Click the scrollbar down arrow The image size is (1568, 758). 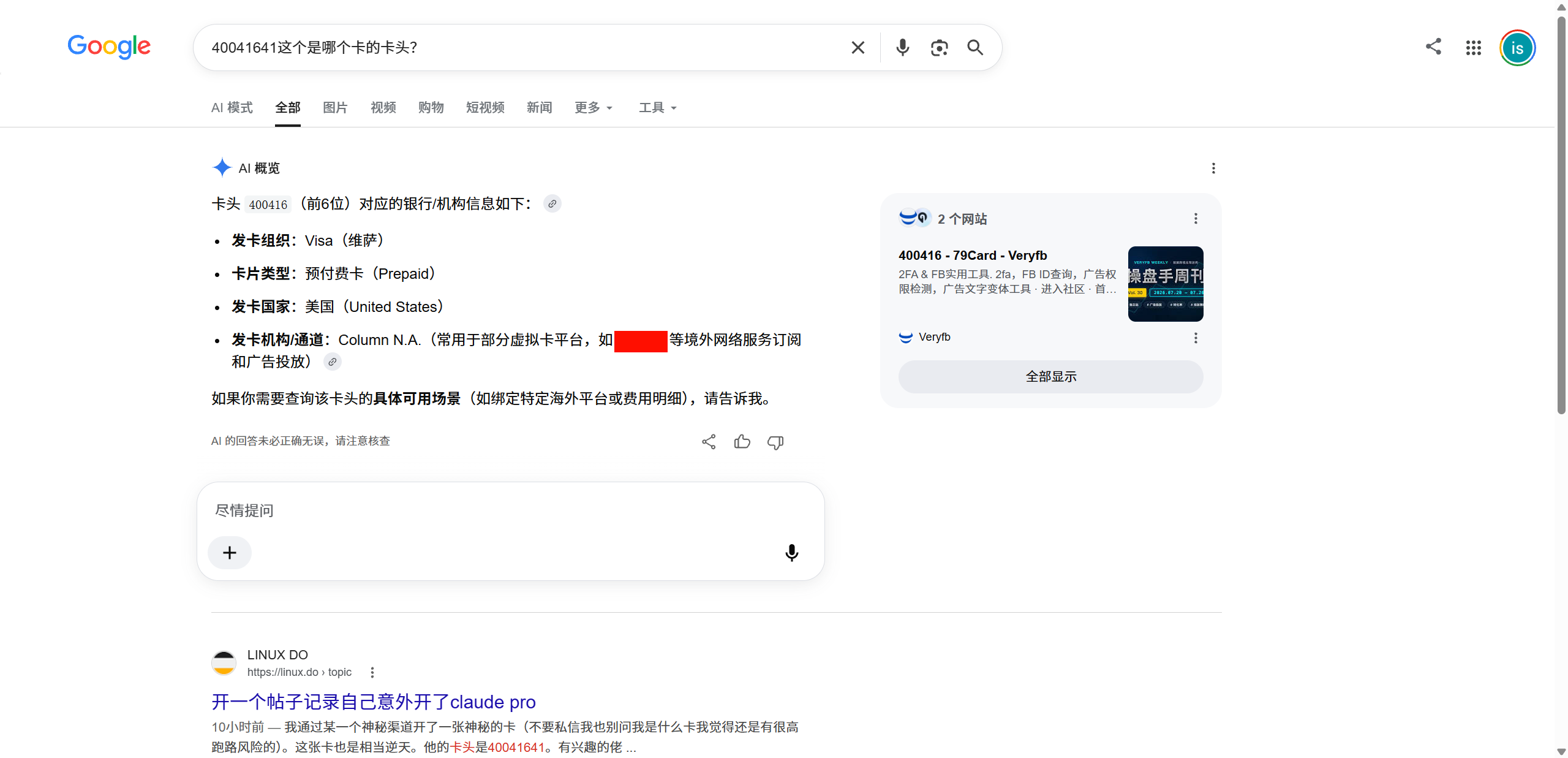[1561, 752]
